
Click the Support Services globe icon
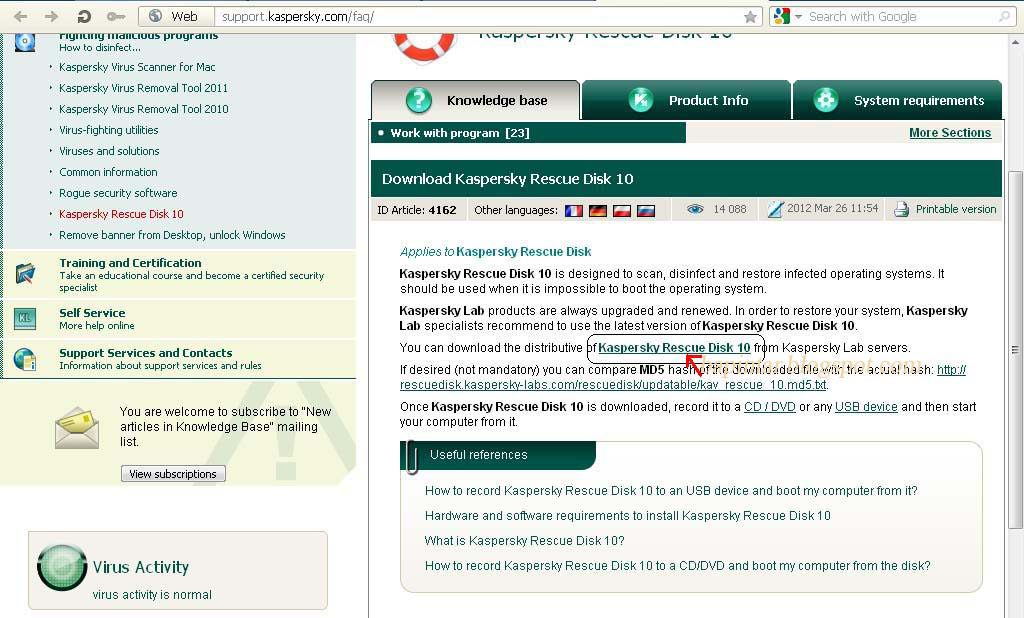25,359
